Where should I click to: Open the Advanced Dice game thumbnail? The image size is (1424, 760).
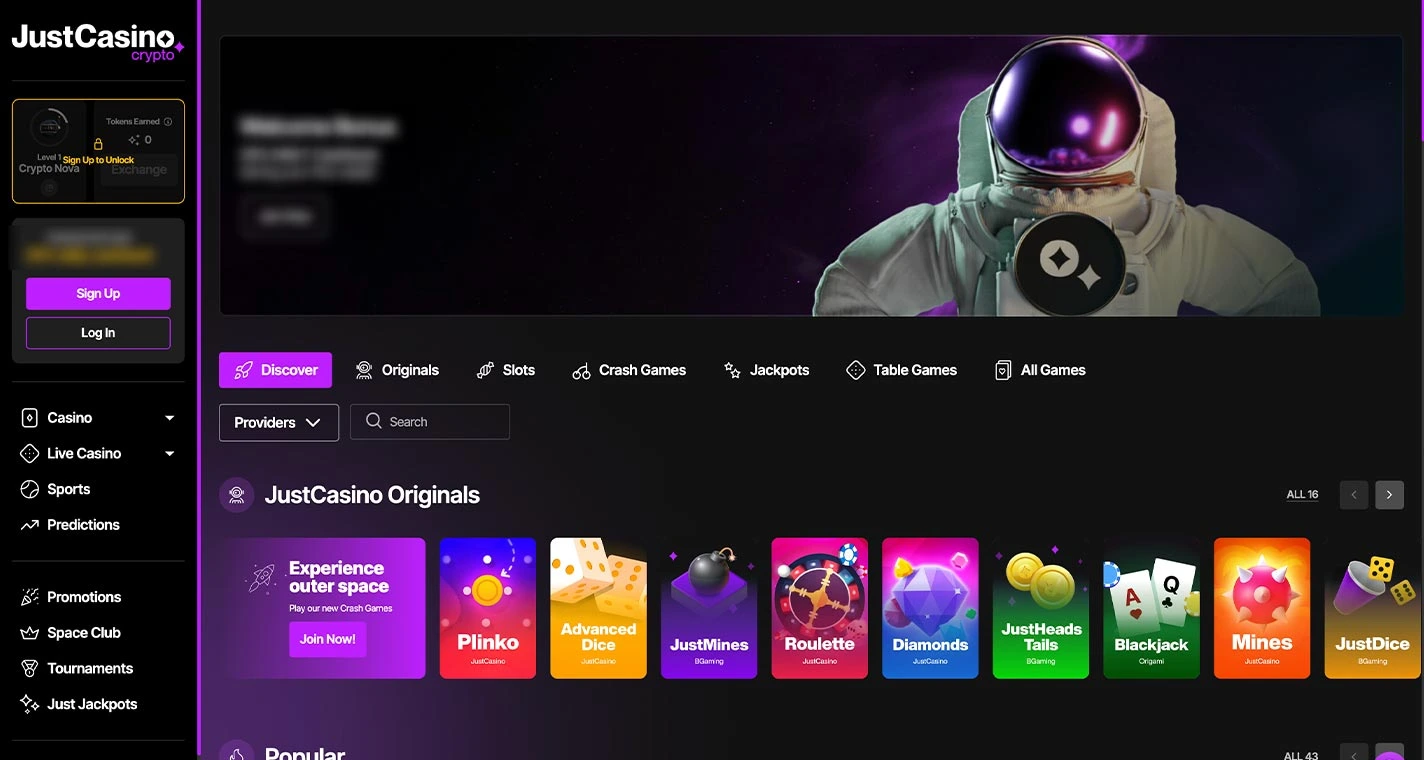click(598, 608)
